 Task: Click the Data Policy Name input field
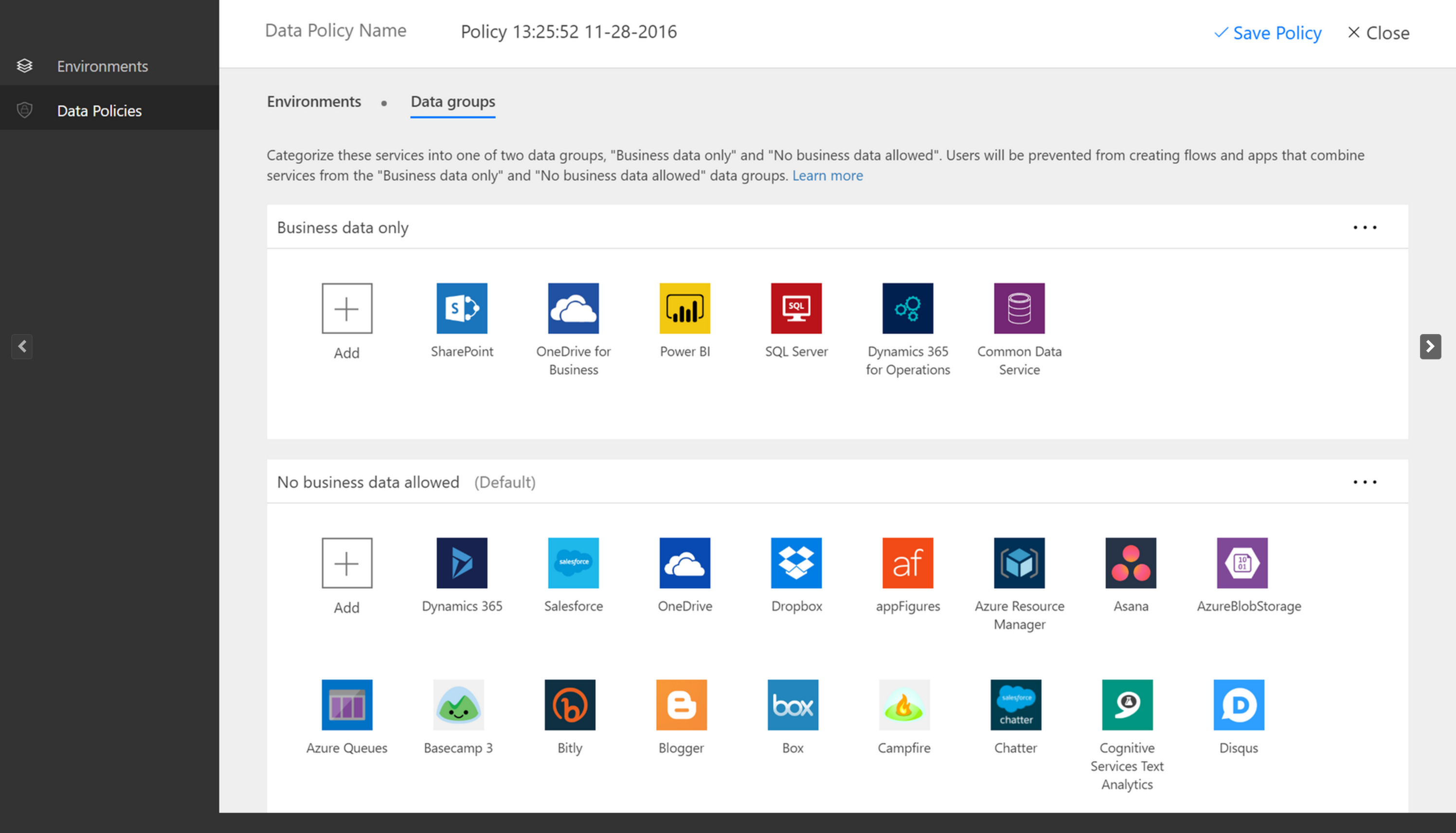[568, 30]
